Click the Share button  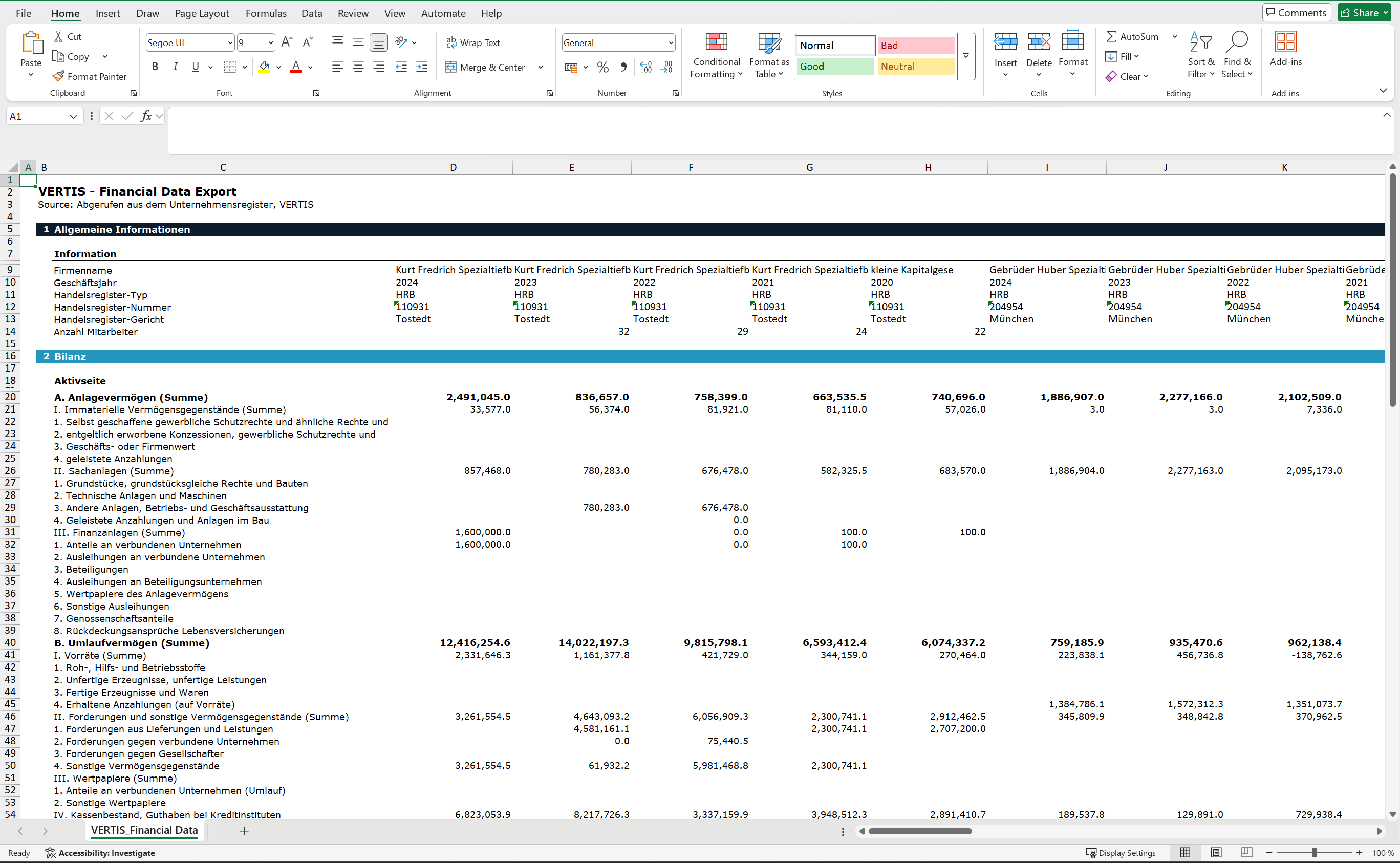point(1364,13)
